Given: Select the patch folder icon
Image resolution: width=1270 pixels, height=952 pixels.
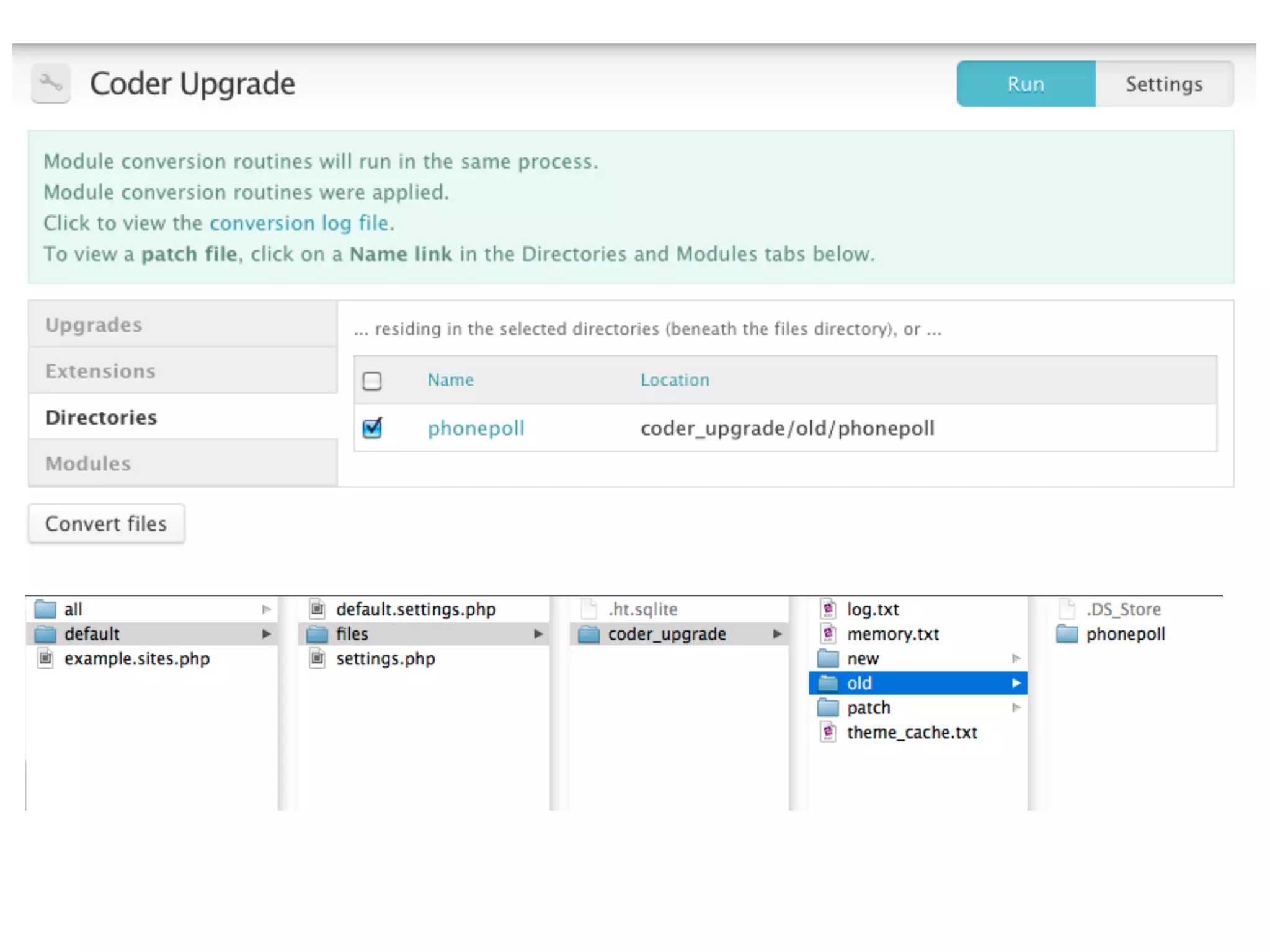Looking at the screenshot, I should 828,708.
